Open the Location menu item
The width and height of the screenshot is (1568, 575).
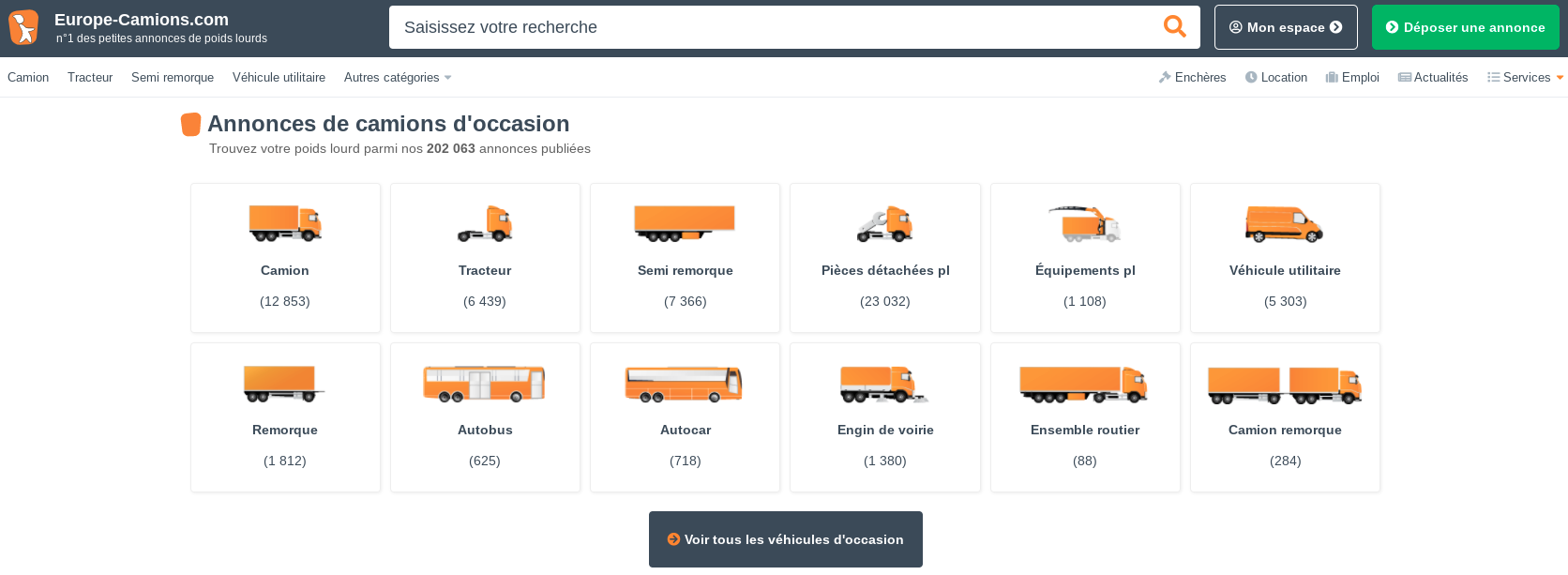1276,78
